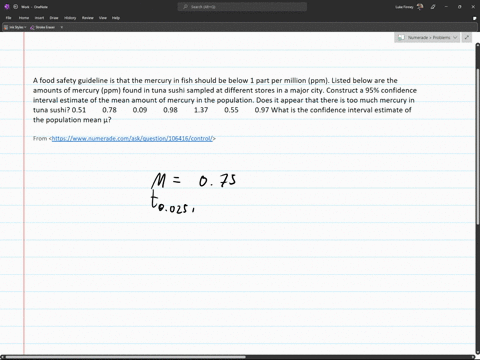Open the History tab
This screenshot has width=480, height=360.
(x=70, y=18)
